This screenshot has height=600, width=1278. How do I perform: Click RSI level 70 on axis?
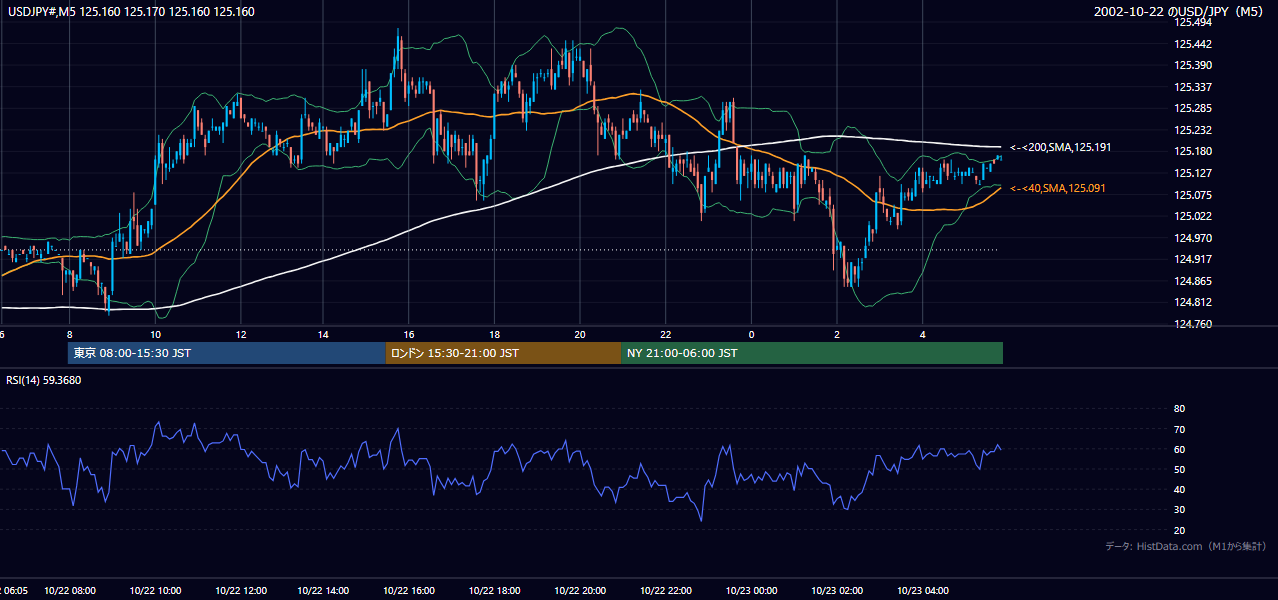1179,429
